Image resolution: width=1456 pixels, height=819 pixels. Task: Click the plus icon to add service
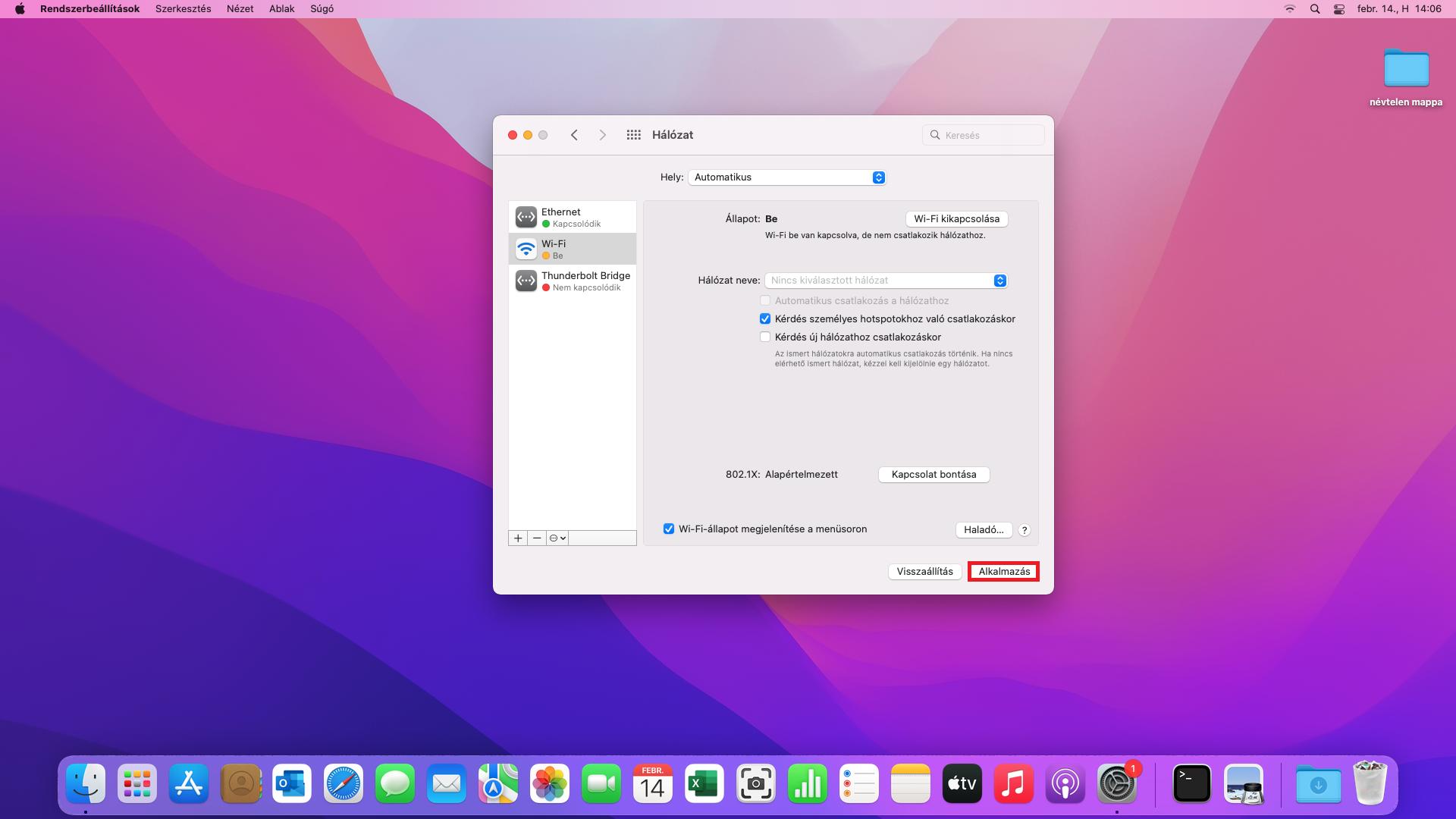tap(518, 538)
